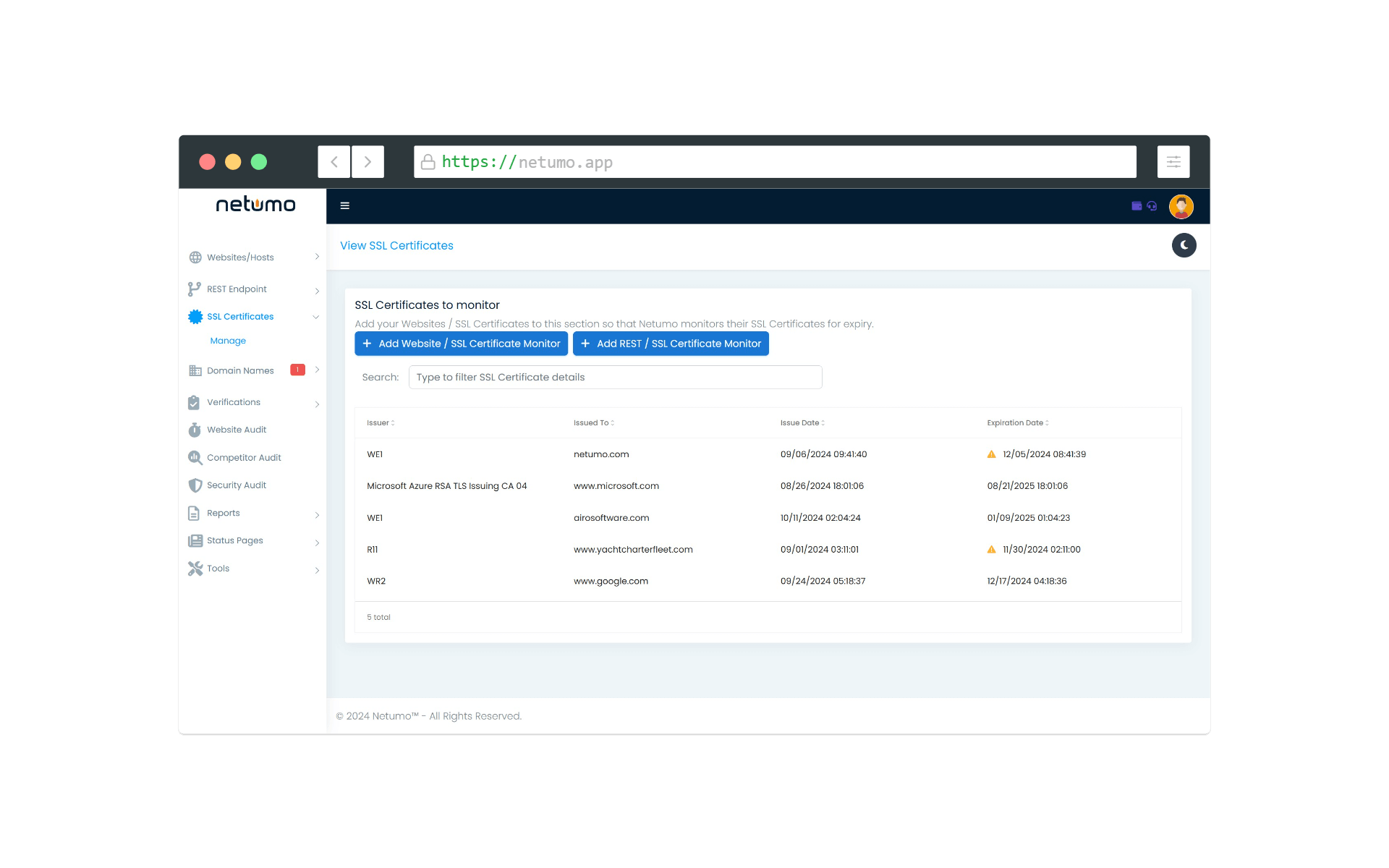Click the Reports document icon
This screenshot has height=868, width=1389.
point(194,513)
